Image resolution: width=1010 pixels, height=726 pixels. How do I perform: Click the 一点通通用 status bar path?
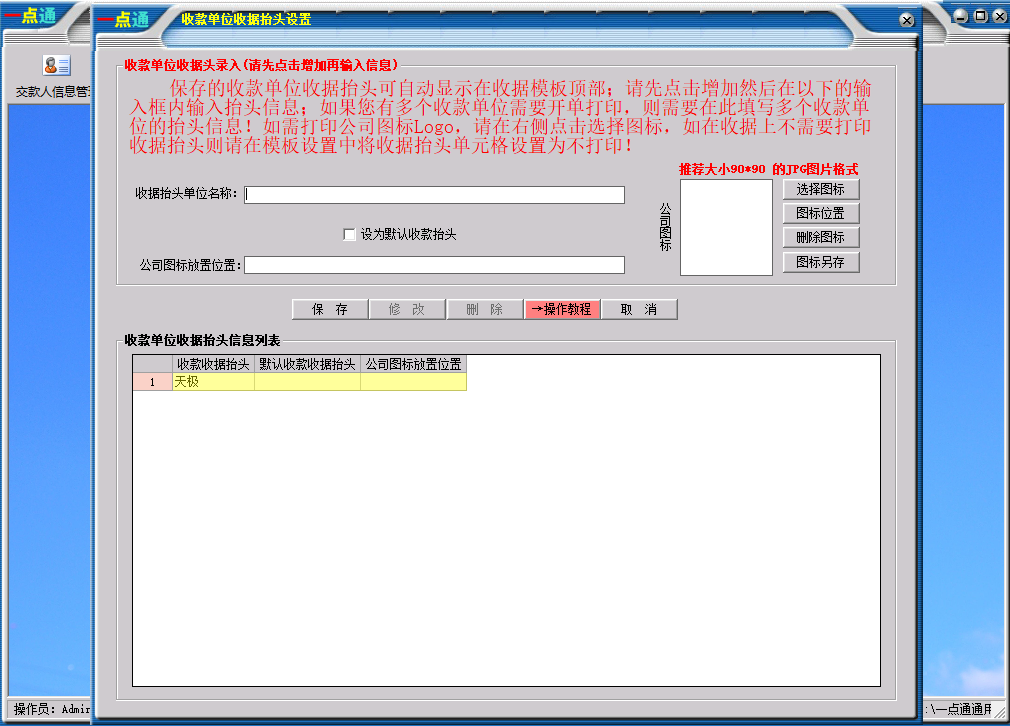click(959, 709)
